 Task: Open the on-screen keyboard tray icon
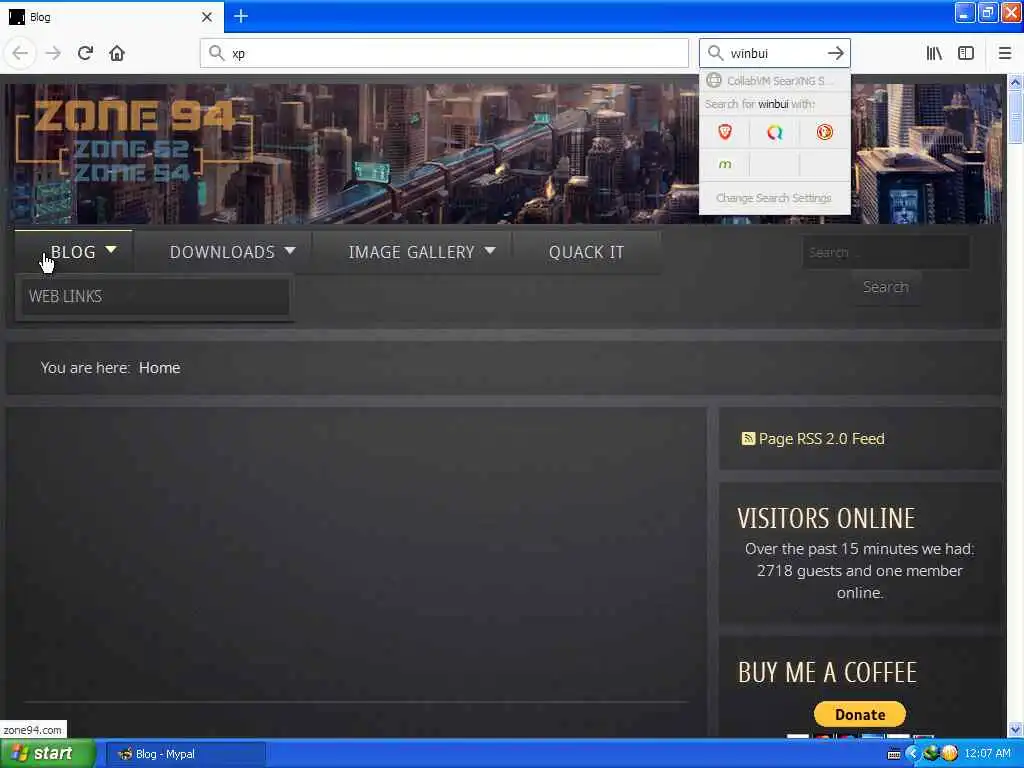point(893,754)
